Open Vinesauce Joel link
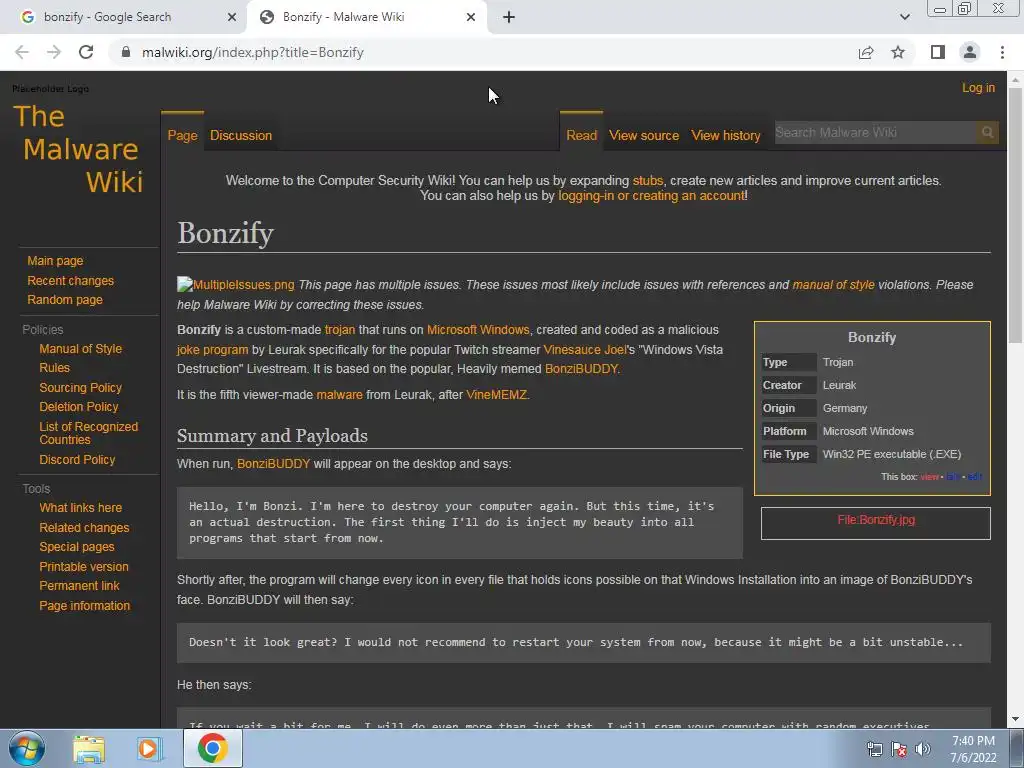Viewport: 1024px width, 768px height. [x=584, y=349]
